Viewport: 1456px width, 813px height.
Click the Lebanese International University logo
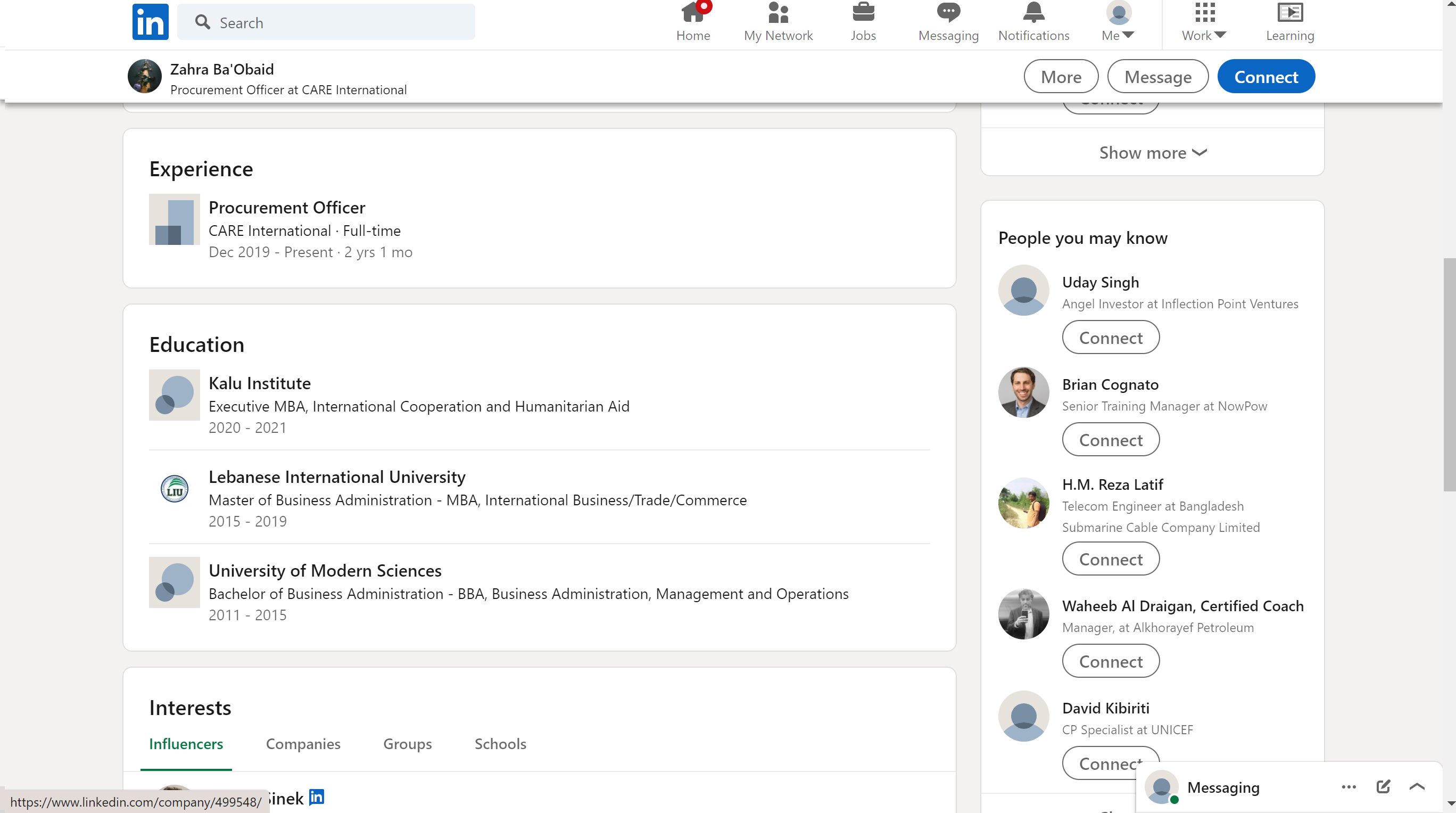tap(174, 488)
